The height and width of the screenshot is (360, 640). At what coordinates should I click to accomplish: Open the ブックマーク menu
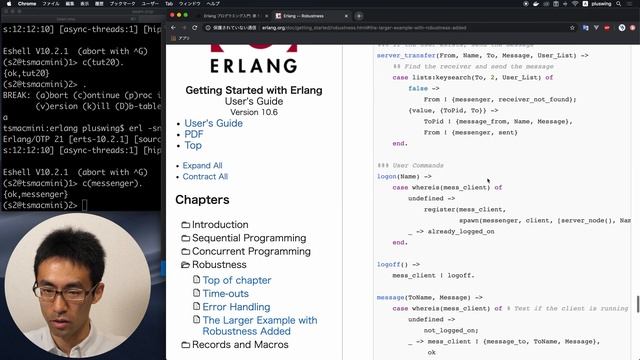tap(122, 4)
